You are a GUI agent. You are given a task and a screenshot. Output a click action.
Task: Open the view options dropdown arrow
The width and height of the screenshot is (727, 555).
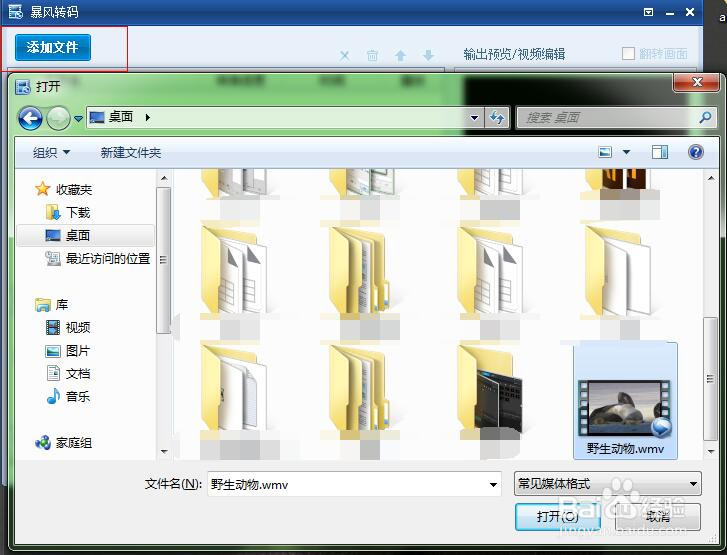click(x=626, y=152)
